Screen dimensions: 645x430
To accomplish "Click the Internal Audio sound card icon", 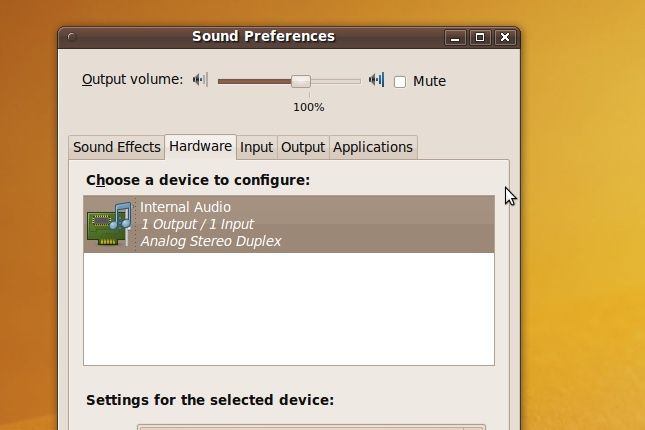I will [x=110, y=223].
